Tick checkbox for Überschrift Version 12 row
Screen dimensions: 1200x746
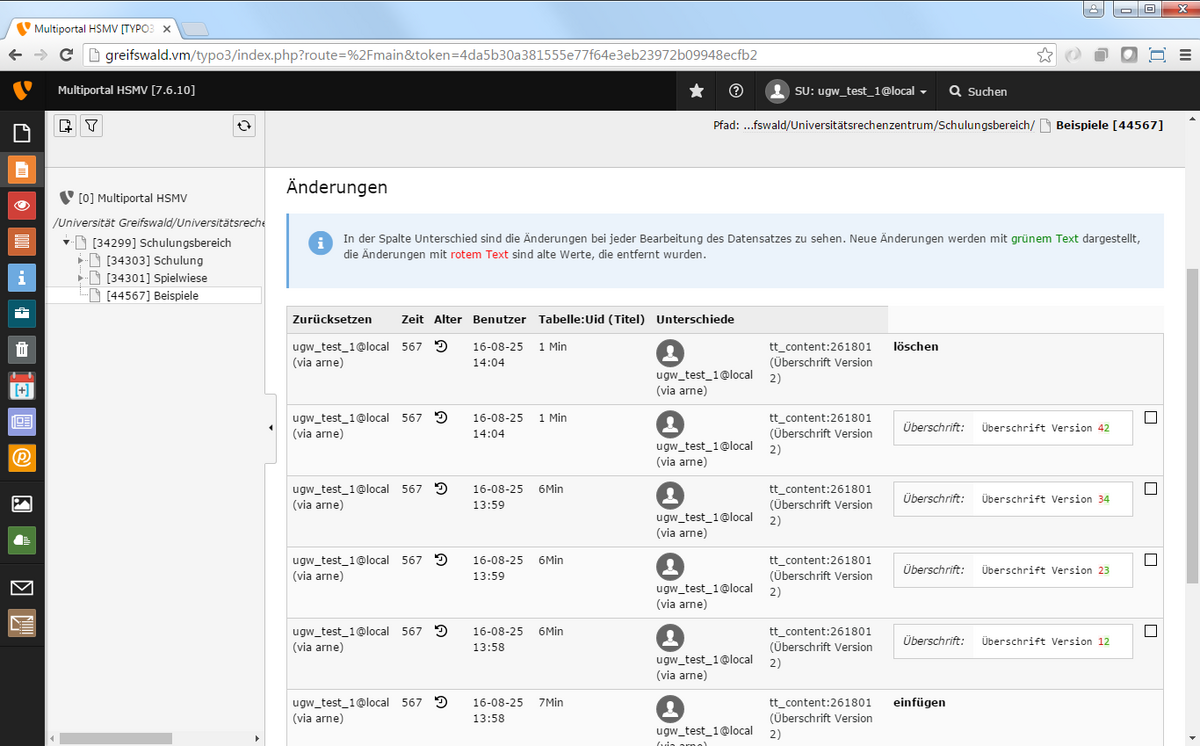pos(1150,631)
